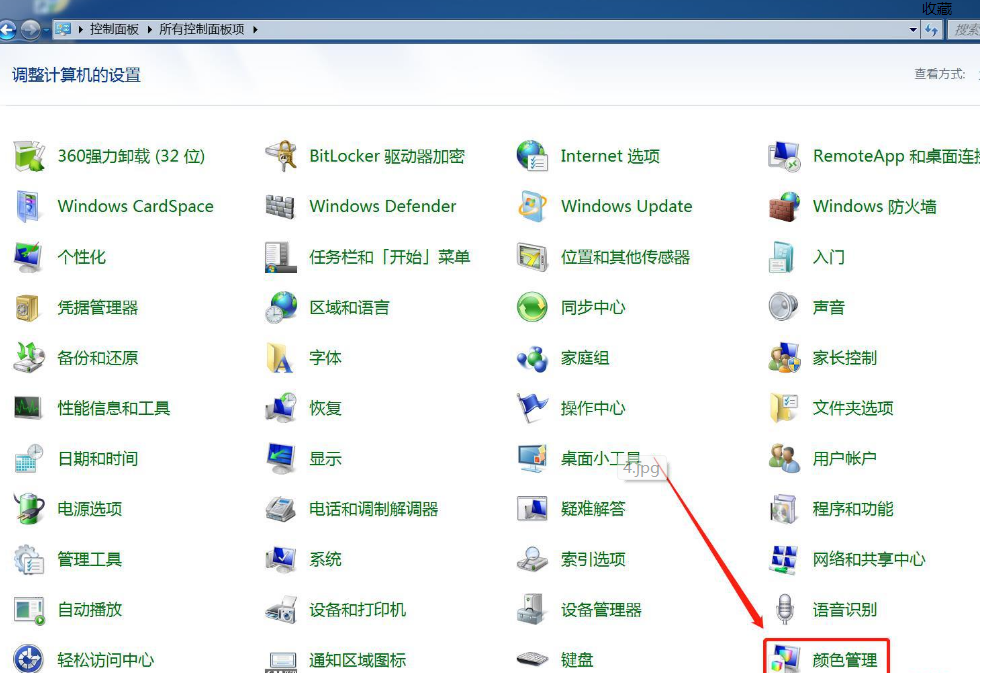Expand the address bar history dropdown
Image resolution: width=1000 pixels, height=673 pixels.
[x=913, y=29]
